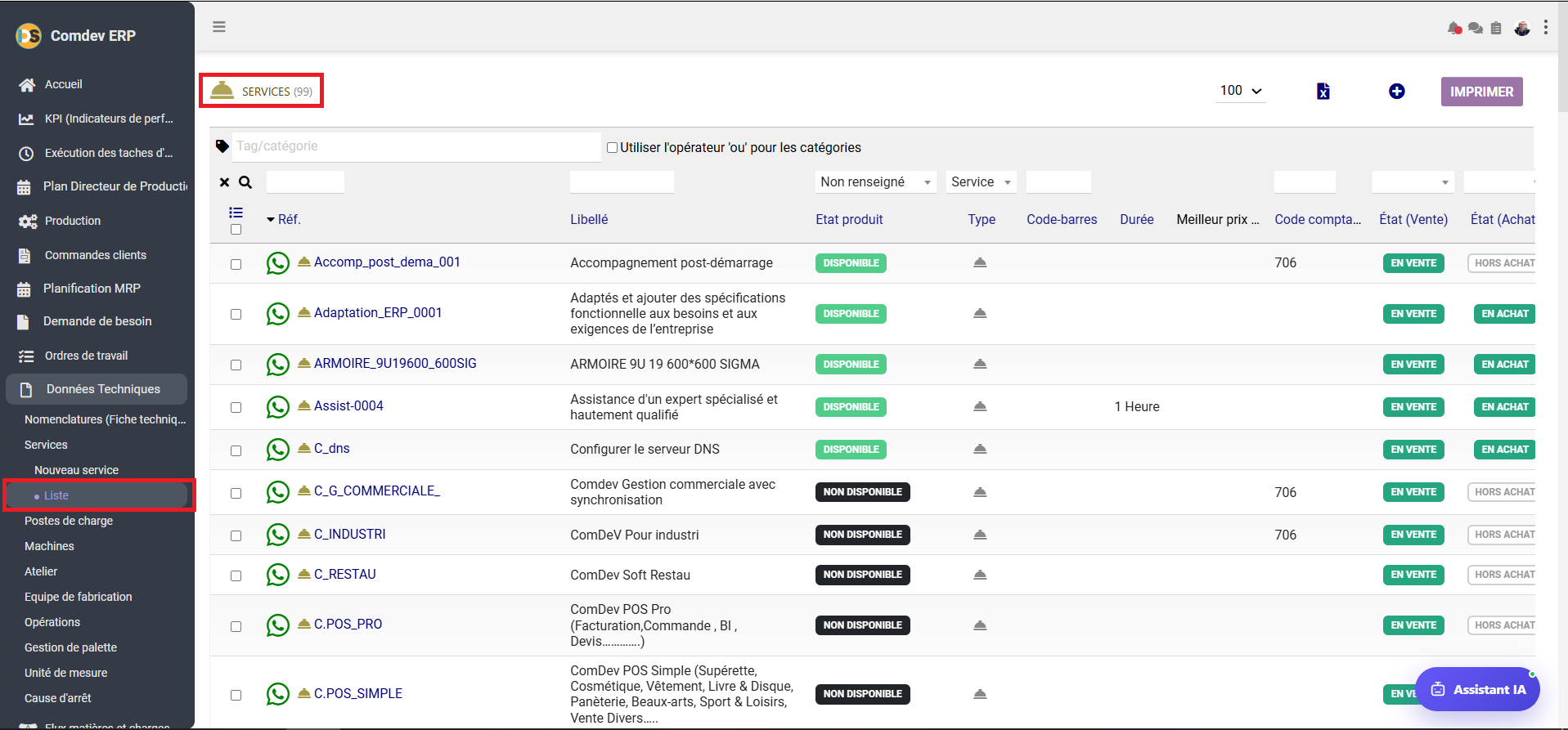Clear filters with the X icon
The width and height of the screenshot is (1568, 730).
(224, 182)
